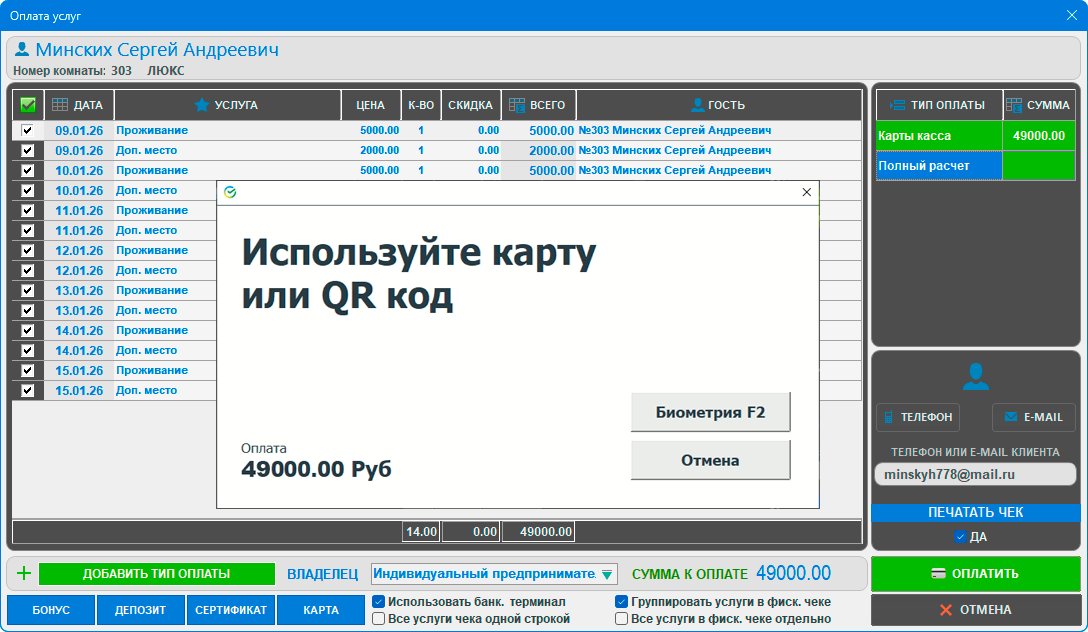This screenshot has width=1088, height=632.
Task: Click the ТИП ОПЛАТЫ header icon
Action: 897,105
